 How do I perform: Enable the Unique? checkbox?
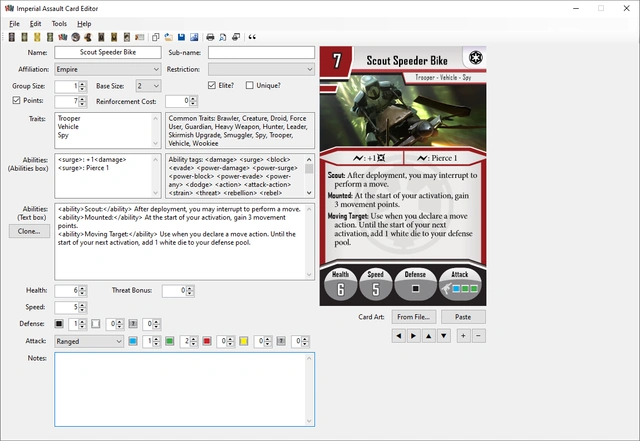(250, 86)
